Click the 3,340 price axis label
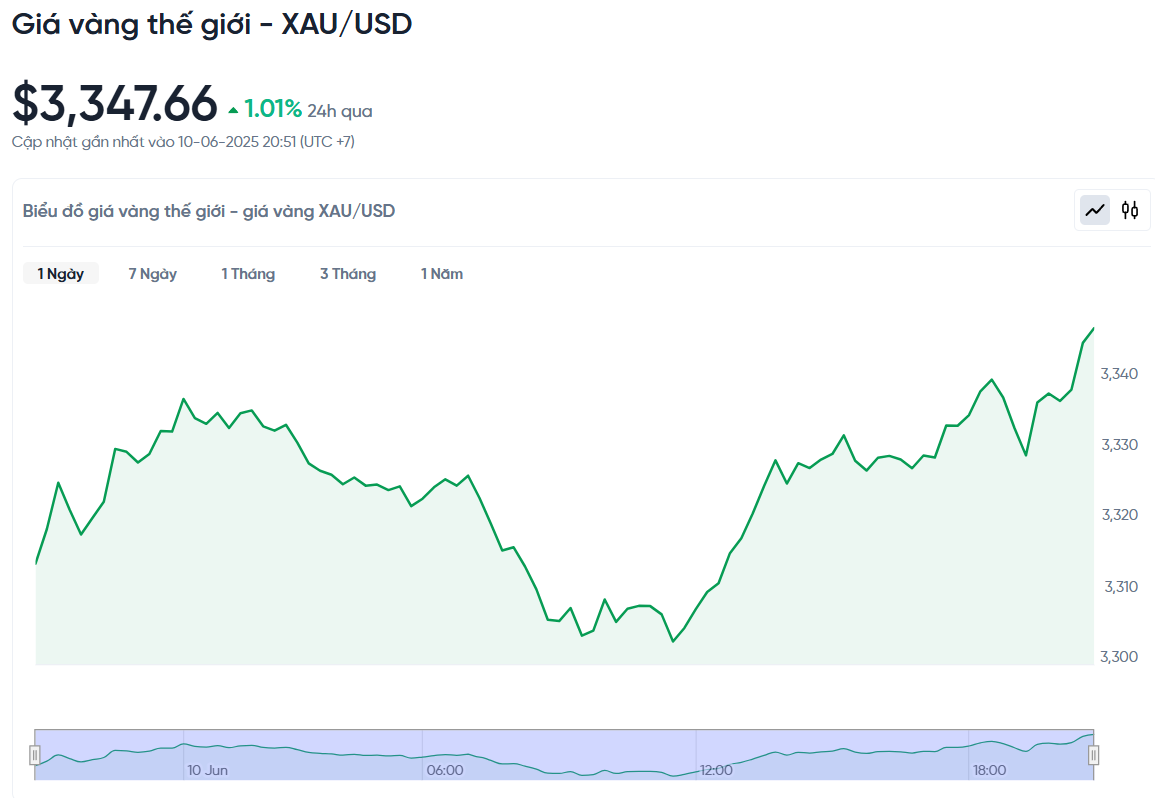 coord(1119,374)
